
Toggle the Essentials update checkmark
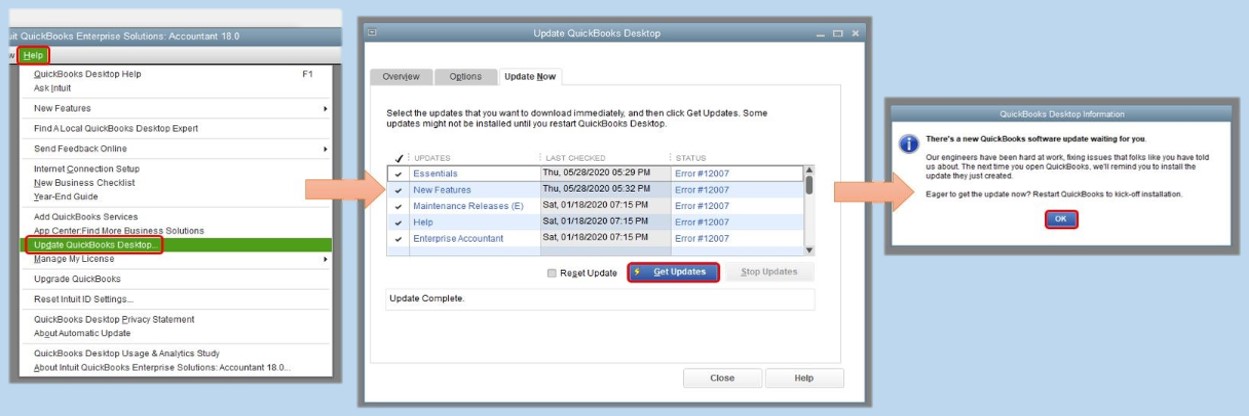(x=398, y=174)
